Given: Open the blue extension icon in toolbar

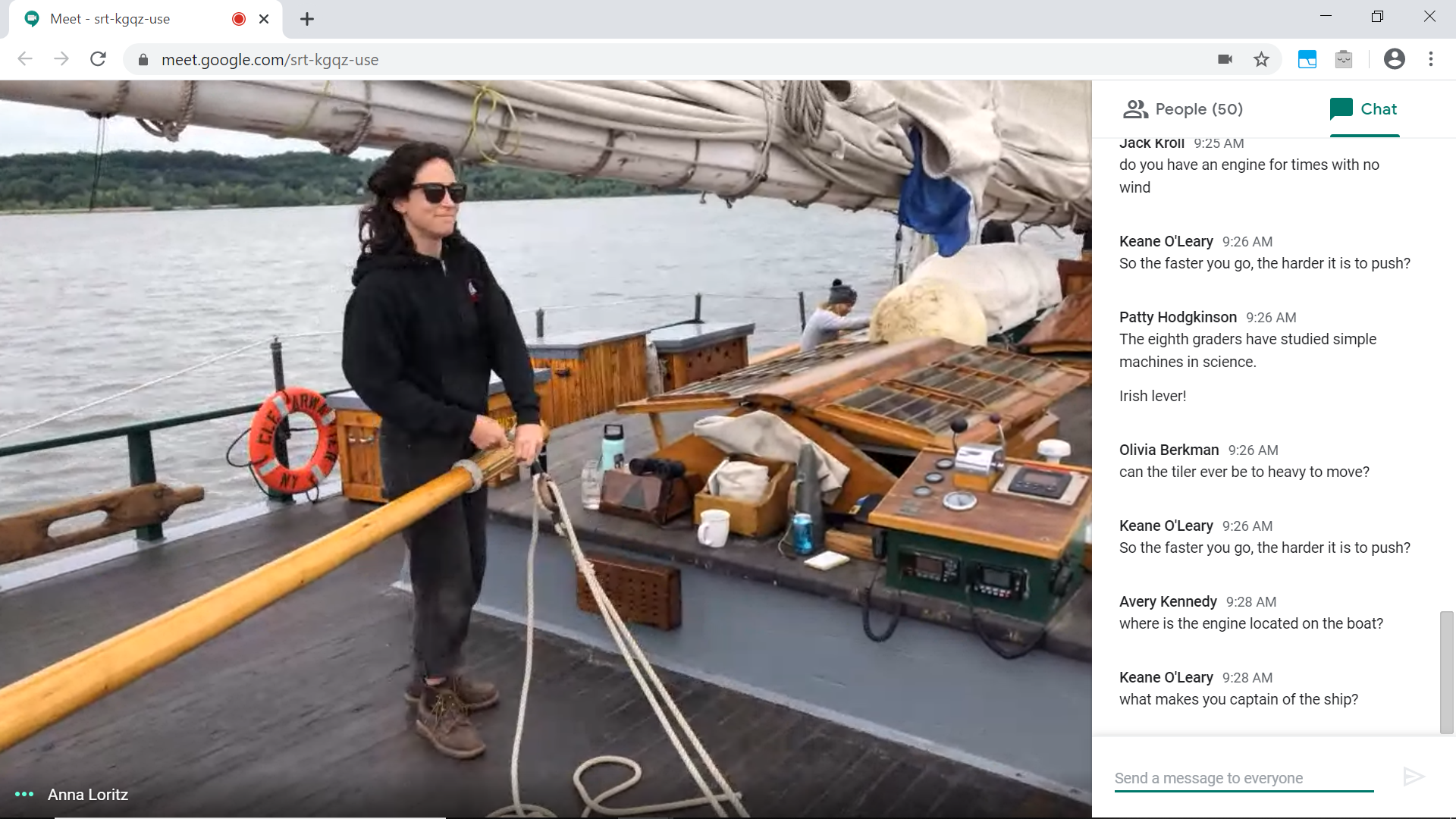Looking at the screenshot, I should (x=1307, y=59).
